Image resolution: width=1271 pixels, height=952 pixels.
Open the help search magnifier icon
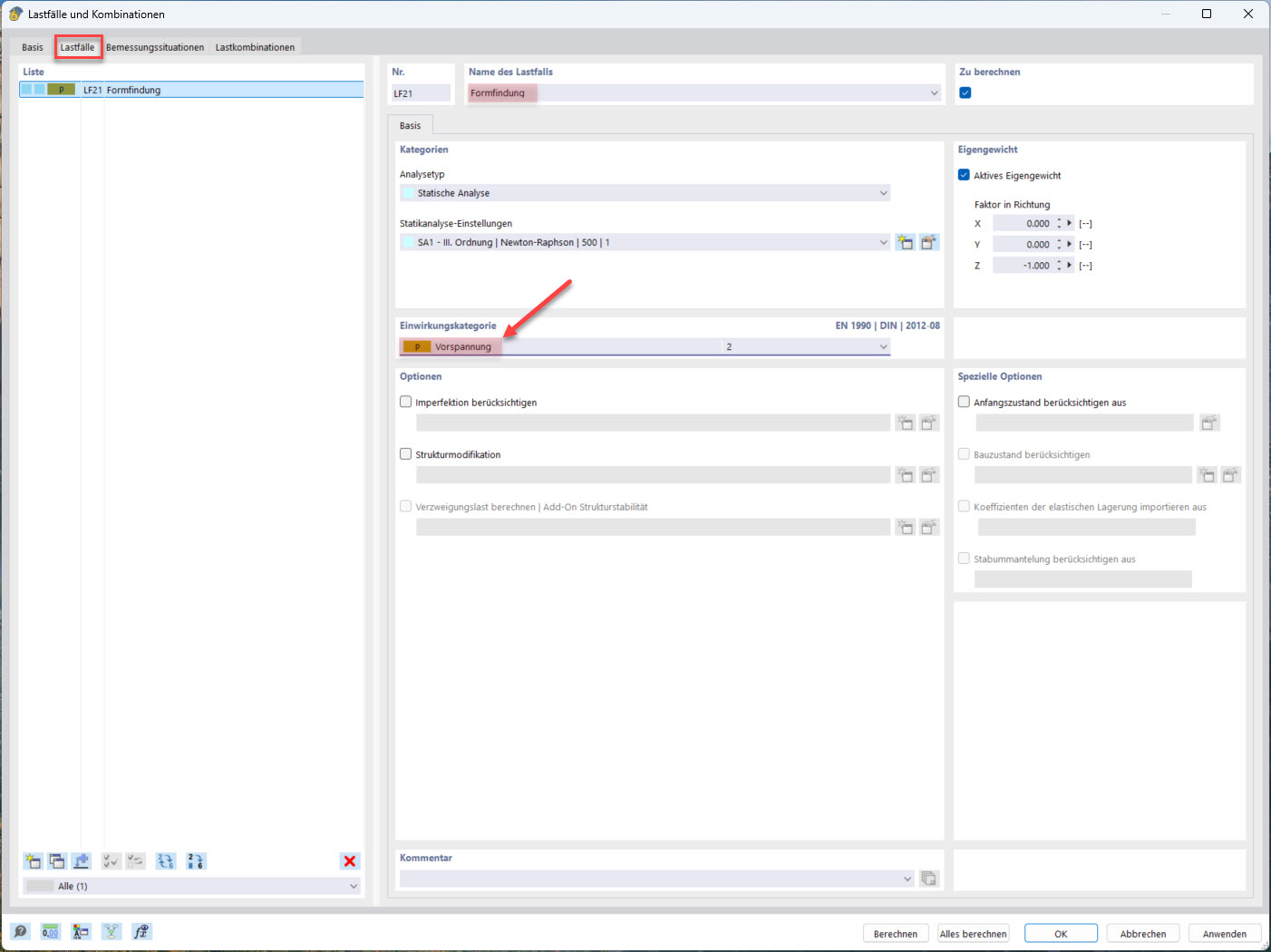[20, 931]
